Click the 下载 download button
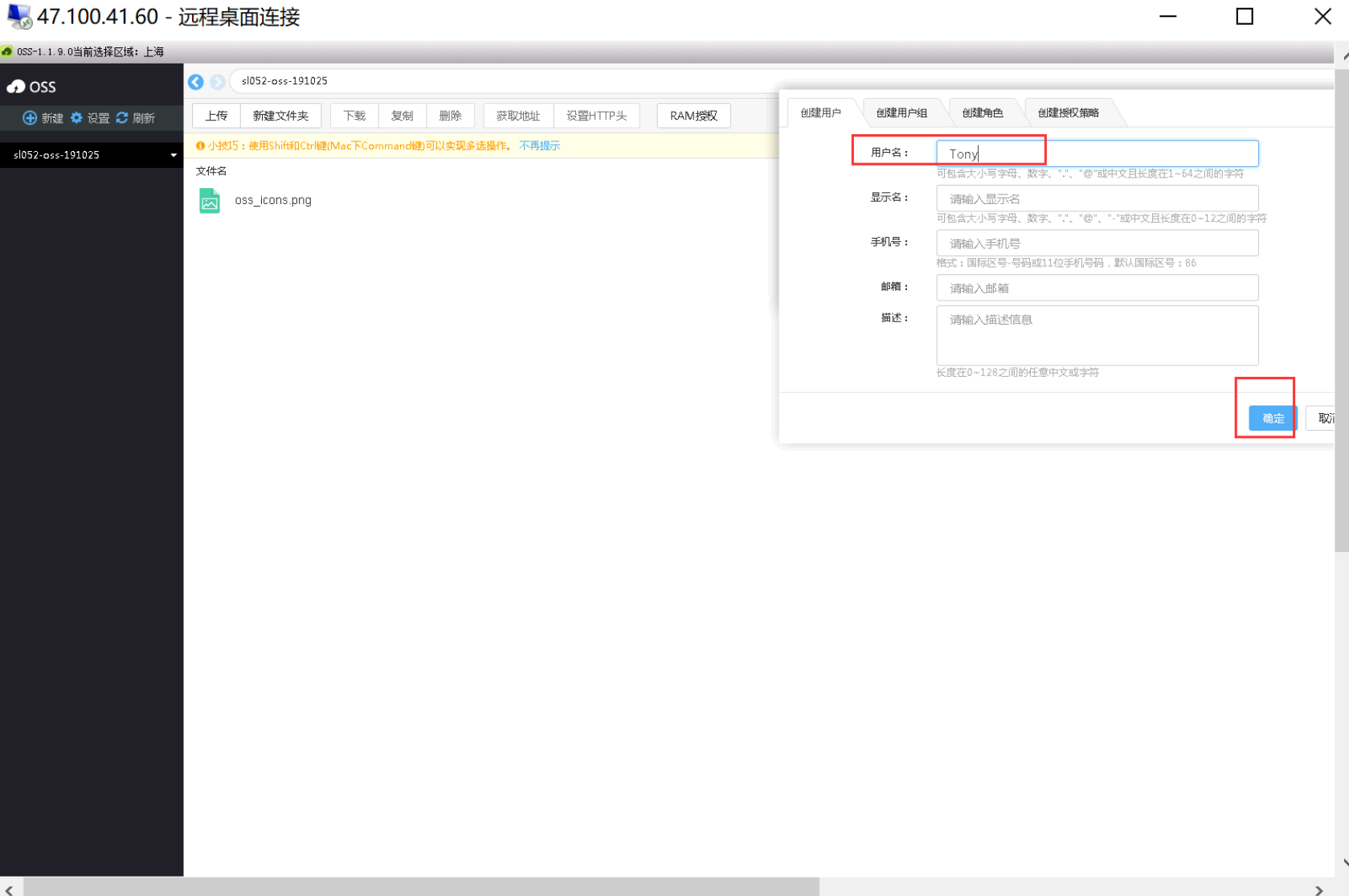The height and width of the screenshot is (896, 1349). tap(354, 116)
